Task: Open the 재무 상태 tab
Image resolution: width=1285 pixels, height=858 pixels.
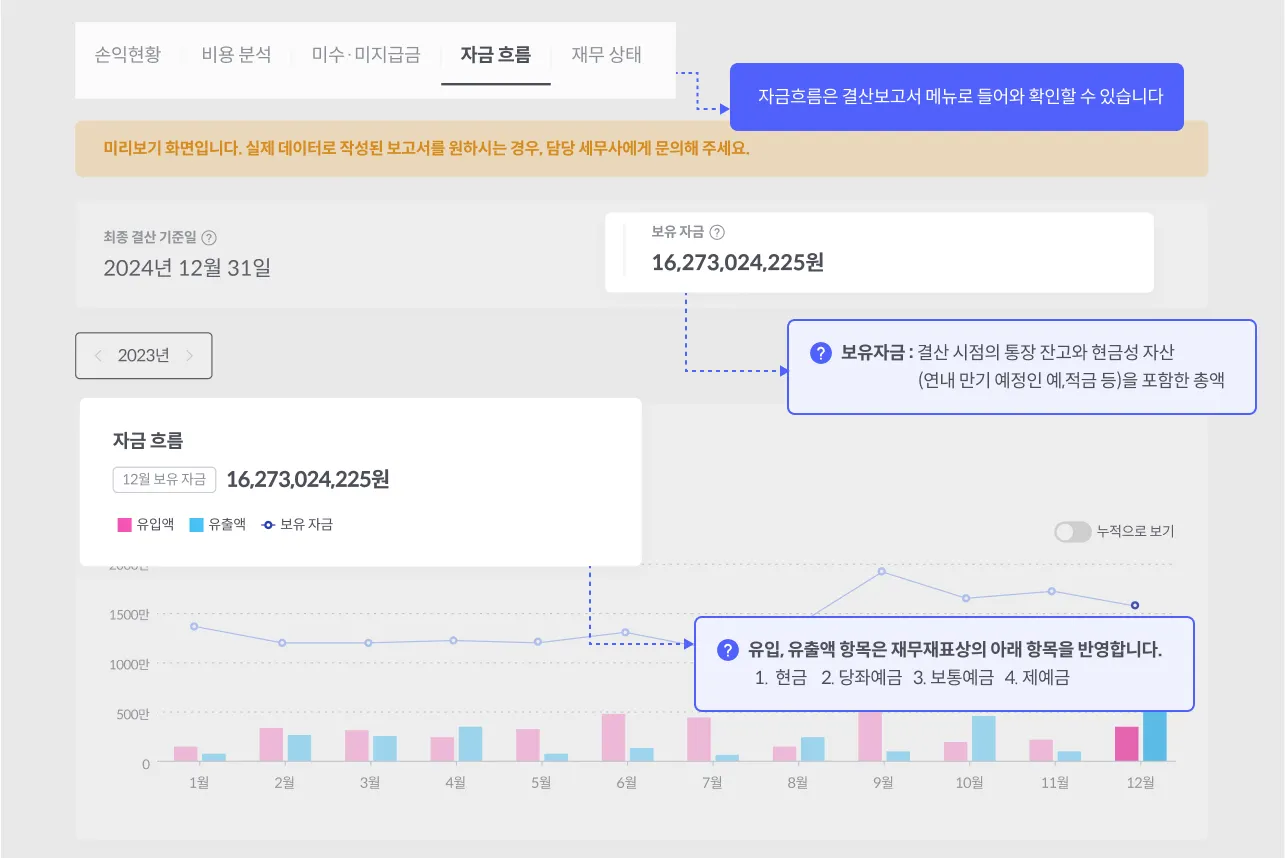Action: point(607,55)
